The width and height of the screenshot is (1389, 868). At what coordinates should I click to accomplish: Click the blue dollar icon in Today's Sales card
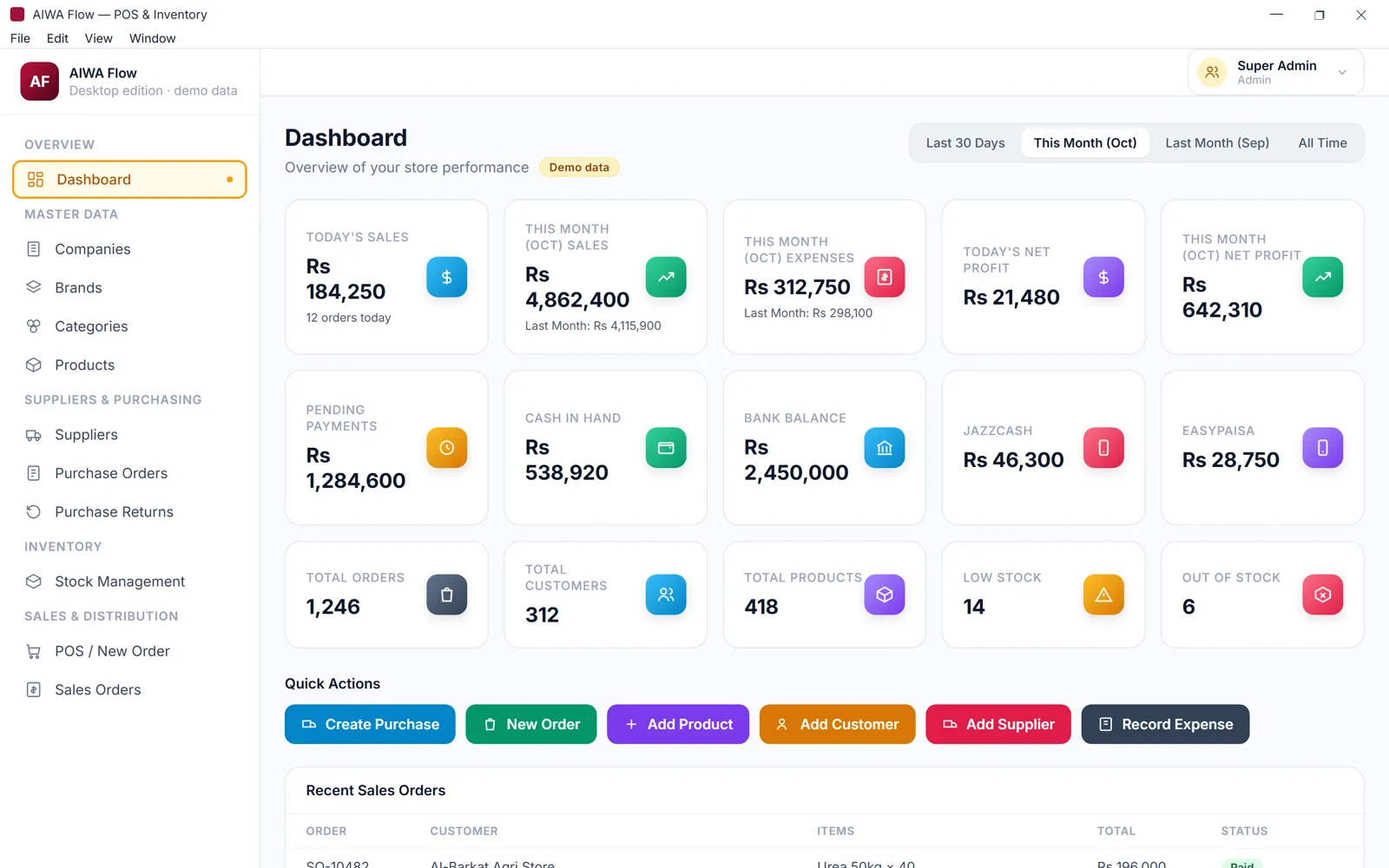(x=446, y=277)
